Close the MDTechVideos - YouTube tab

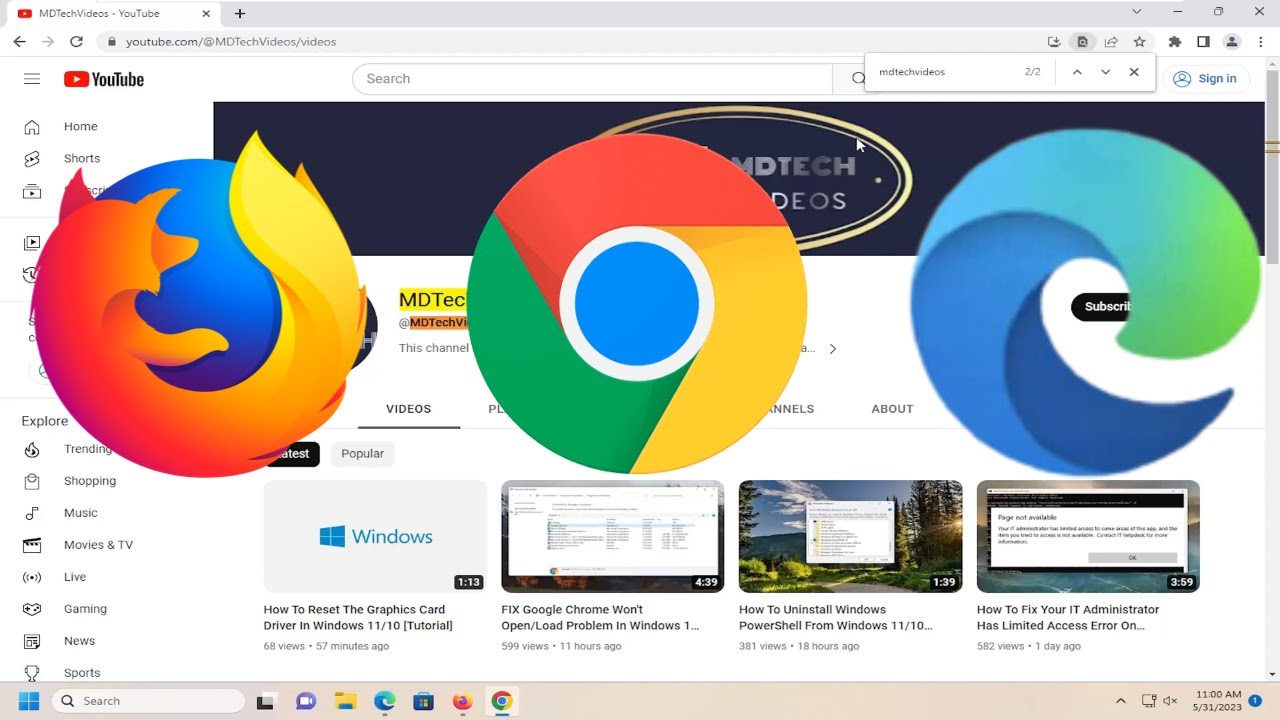(207, 14)
